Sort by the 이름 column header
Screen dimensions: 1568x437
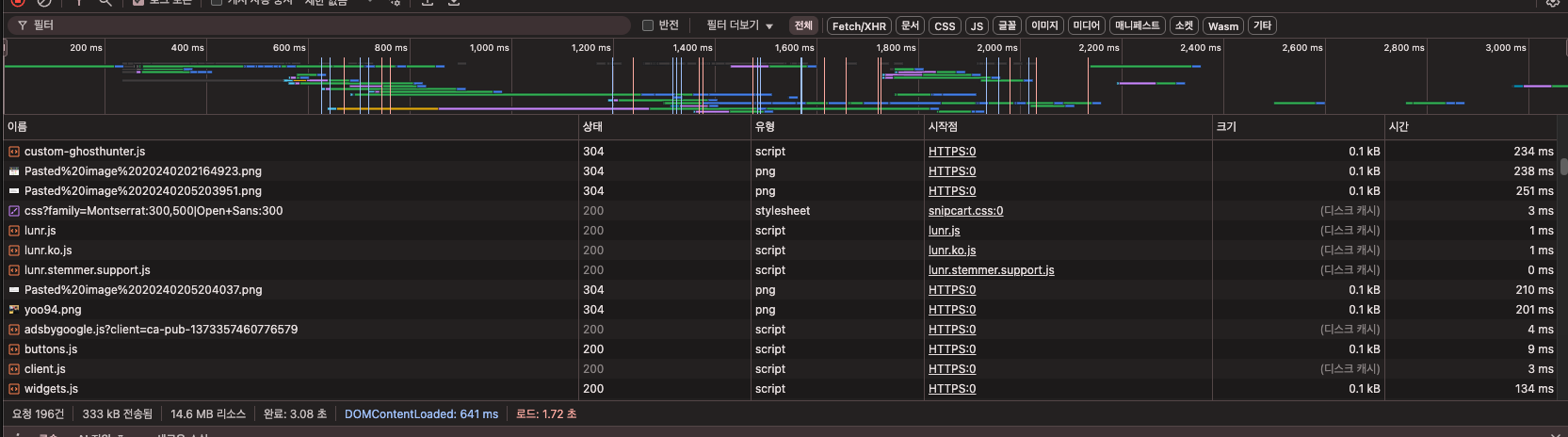[x=291, y=126]
